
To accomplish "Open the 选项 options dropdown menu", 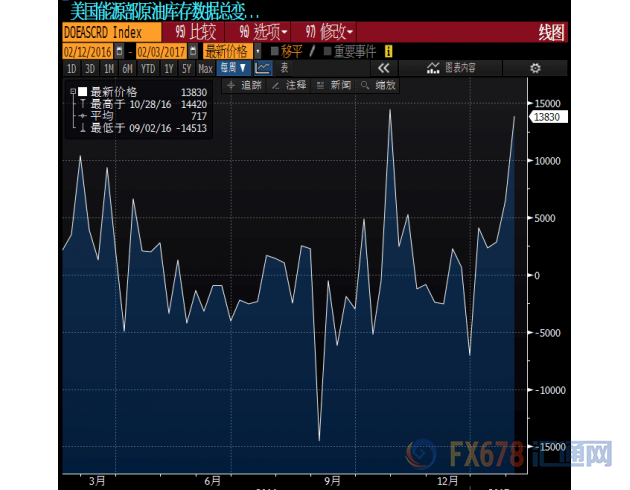I will tap(263, 31).
